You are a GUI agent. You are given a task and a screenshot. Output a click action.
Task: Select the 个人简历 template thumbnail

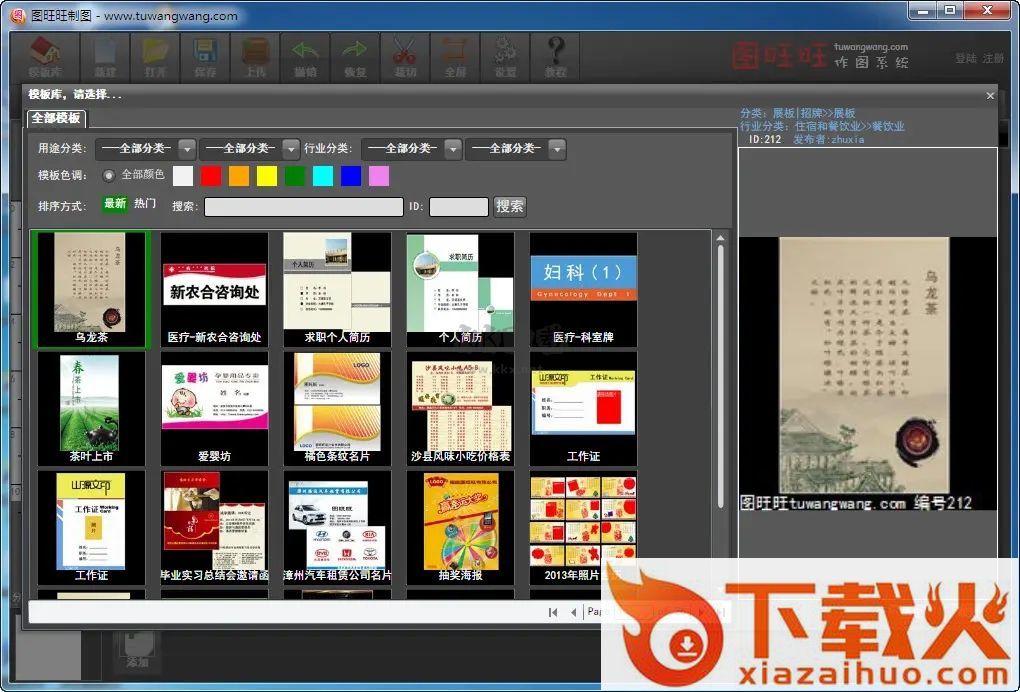click(460, 289)
